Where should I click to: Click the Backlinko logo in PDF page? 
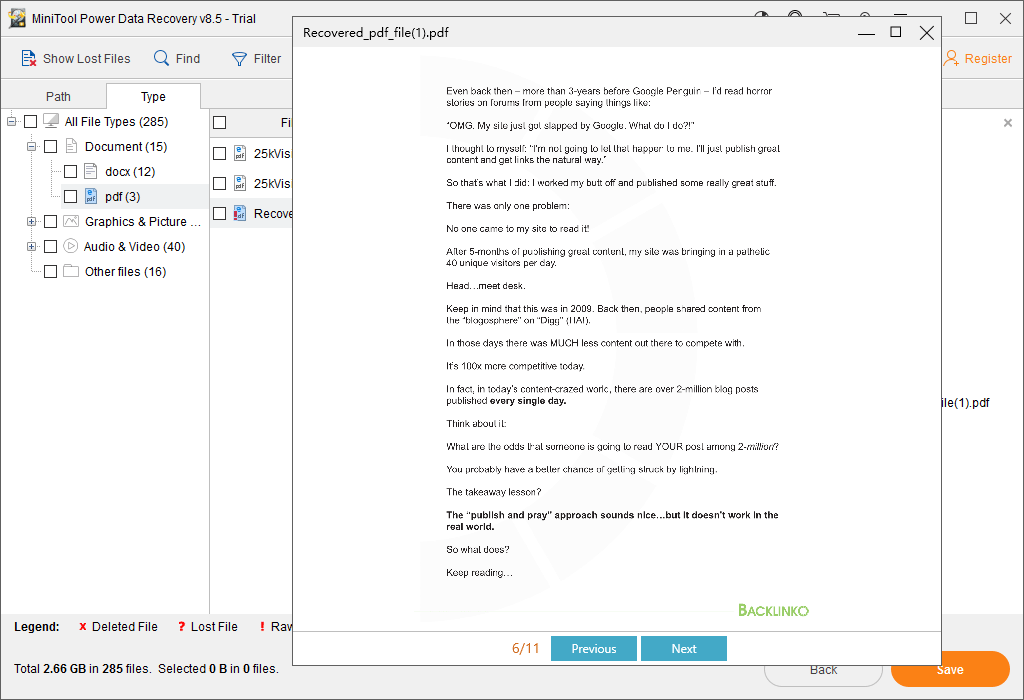click(773, 611)
